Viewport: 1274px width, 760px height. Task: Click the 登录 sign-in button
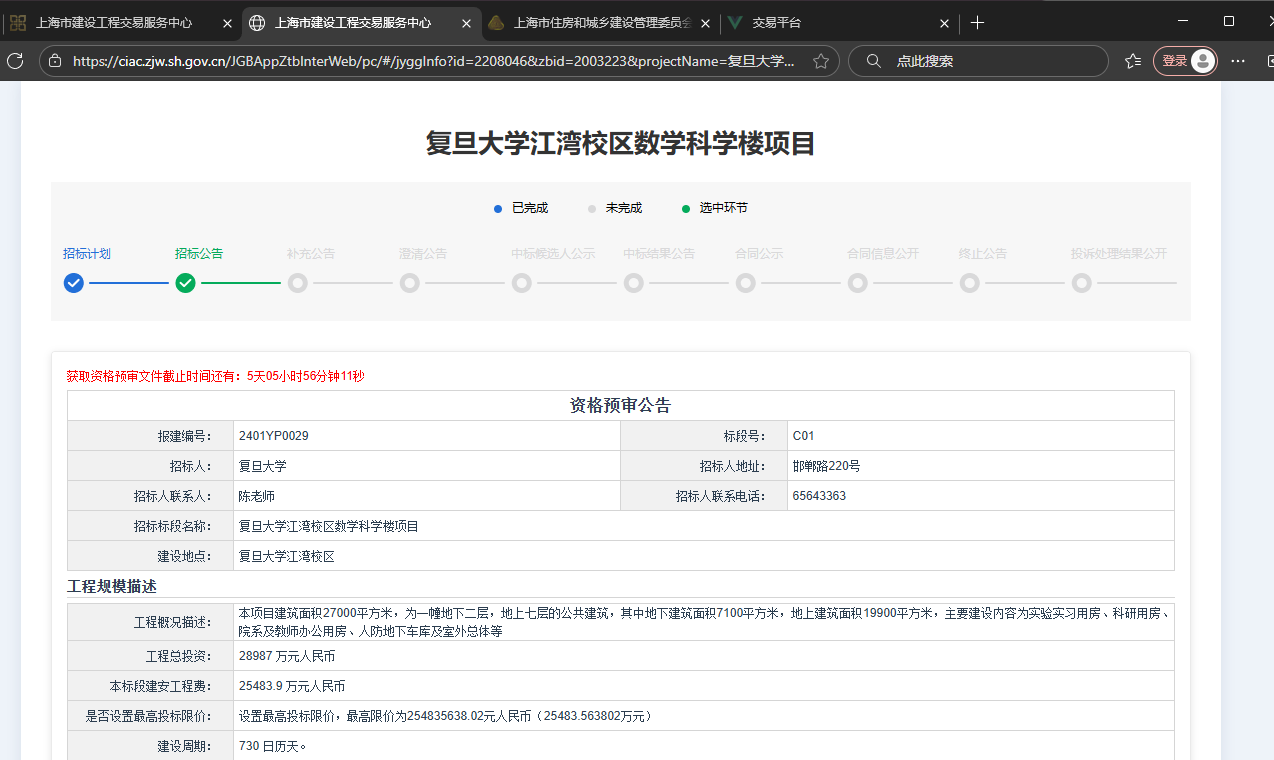pyautogui.click(x=1186, y=61)
